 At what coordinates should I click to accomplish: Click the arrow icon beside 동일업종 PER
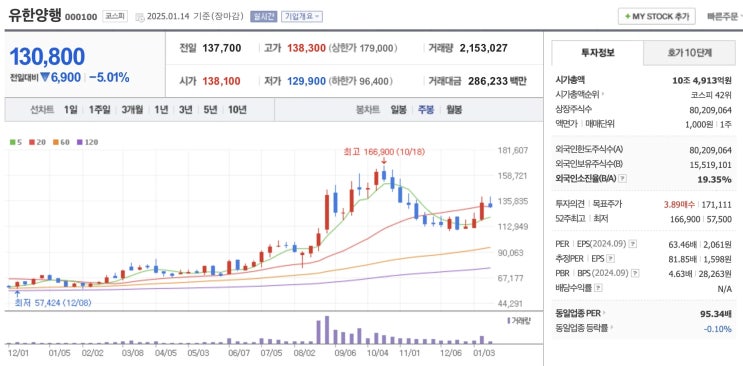pos(604,313)
